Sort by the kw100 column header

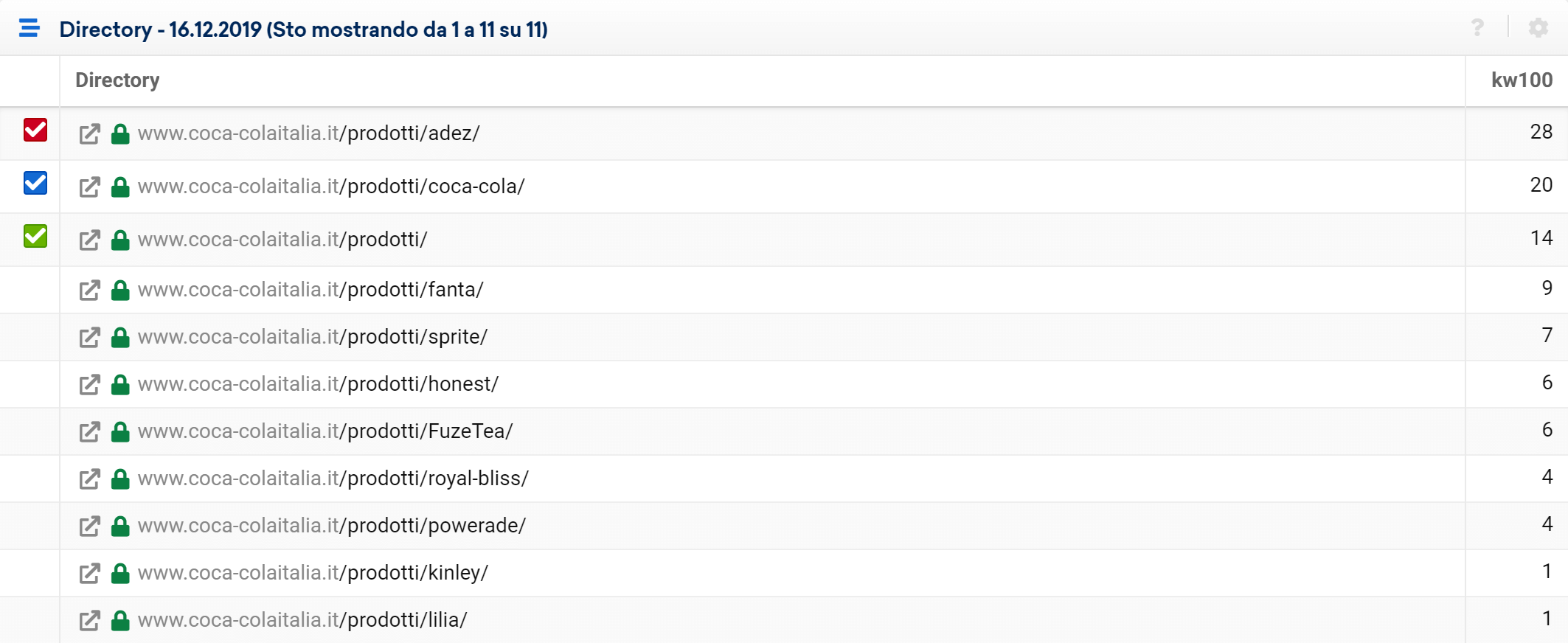(x=1522, y=80)
